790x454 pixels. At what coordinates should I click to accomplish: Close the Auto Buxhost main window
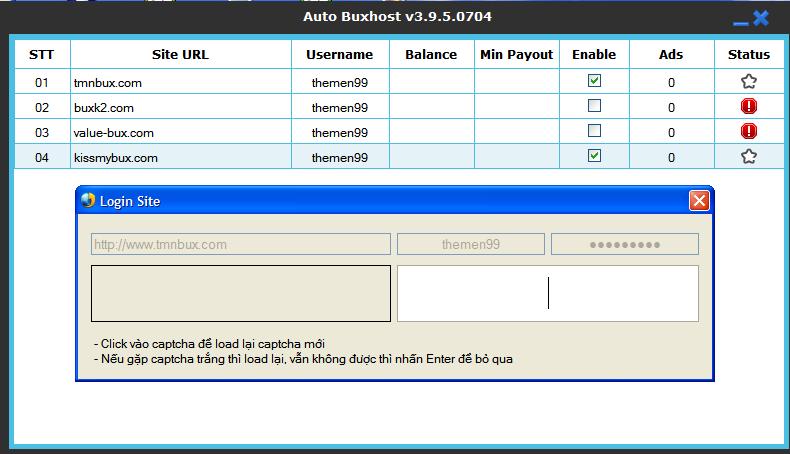[x=761, y=18]
